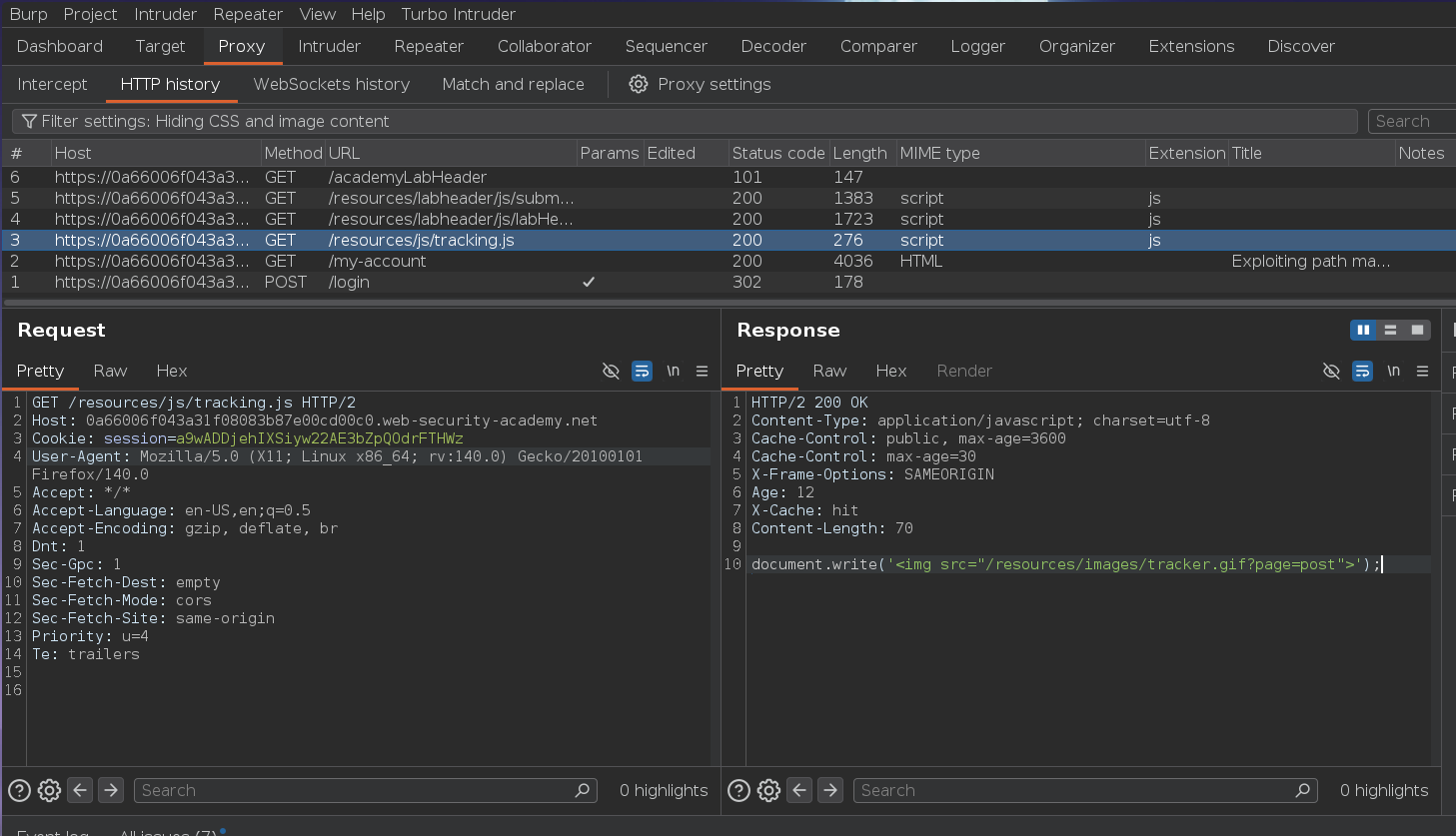
Task: Switch Response view to Render
Action: [964, 371]
